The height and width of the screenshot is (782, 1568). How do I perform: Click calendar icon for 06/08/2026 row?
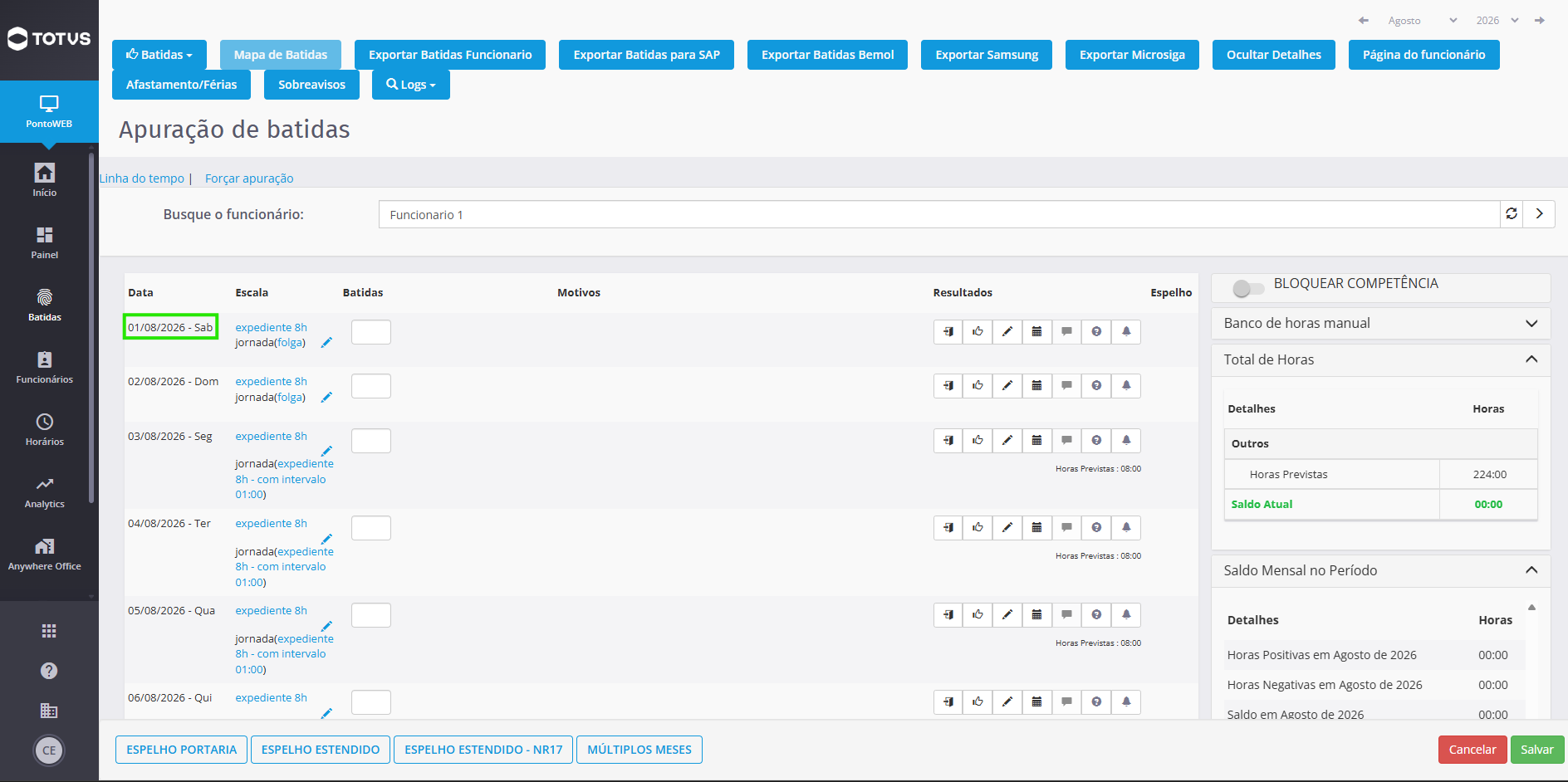click(x=1036, y=701)
